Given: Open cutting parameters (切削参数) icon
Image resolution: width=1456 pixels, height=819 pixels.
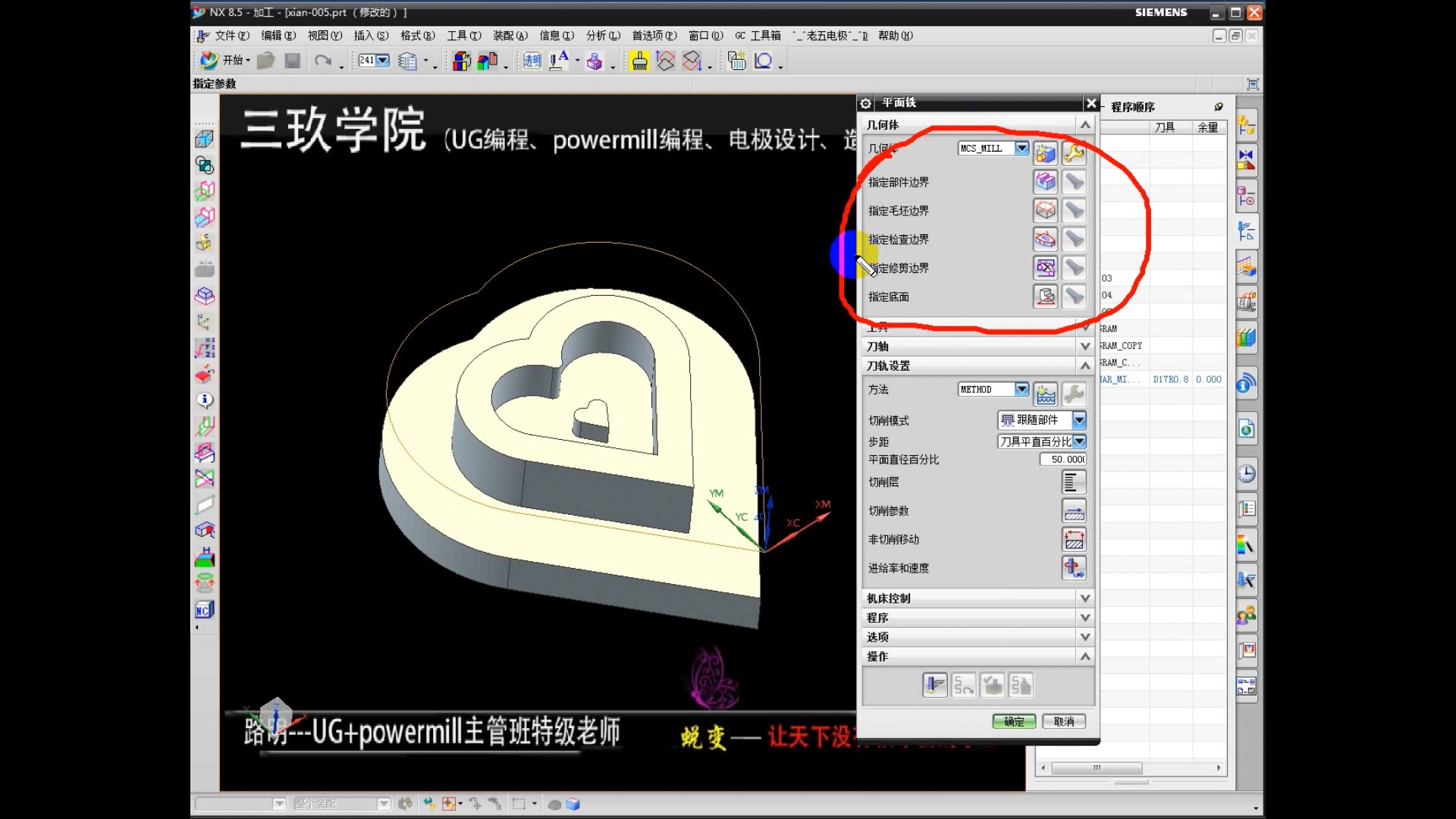Looking at the screenshot, I should [x=1074, y=511].
